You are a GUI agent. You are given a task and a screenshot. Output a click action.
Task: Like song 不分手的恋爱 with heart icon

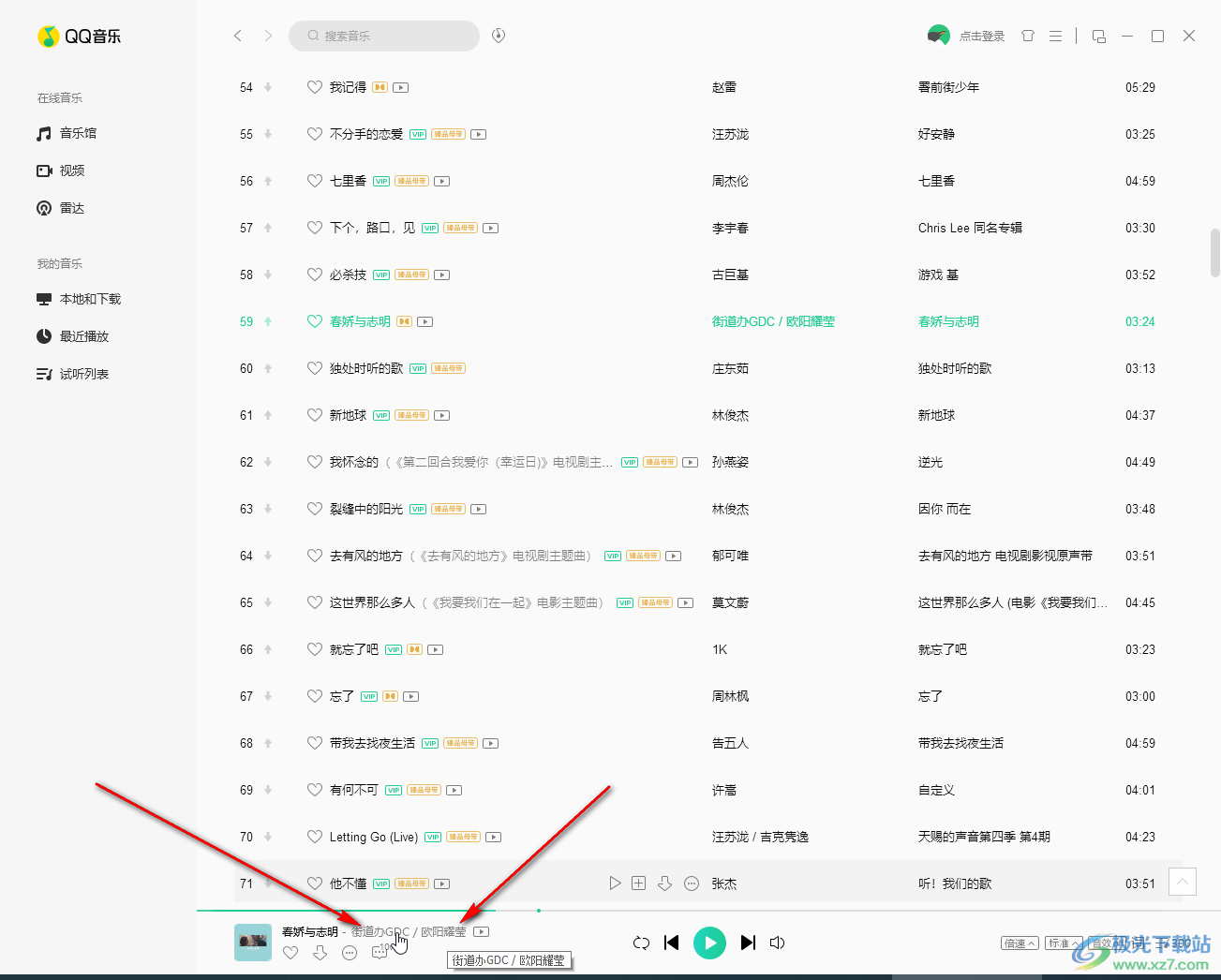315,134
